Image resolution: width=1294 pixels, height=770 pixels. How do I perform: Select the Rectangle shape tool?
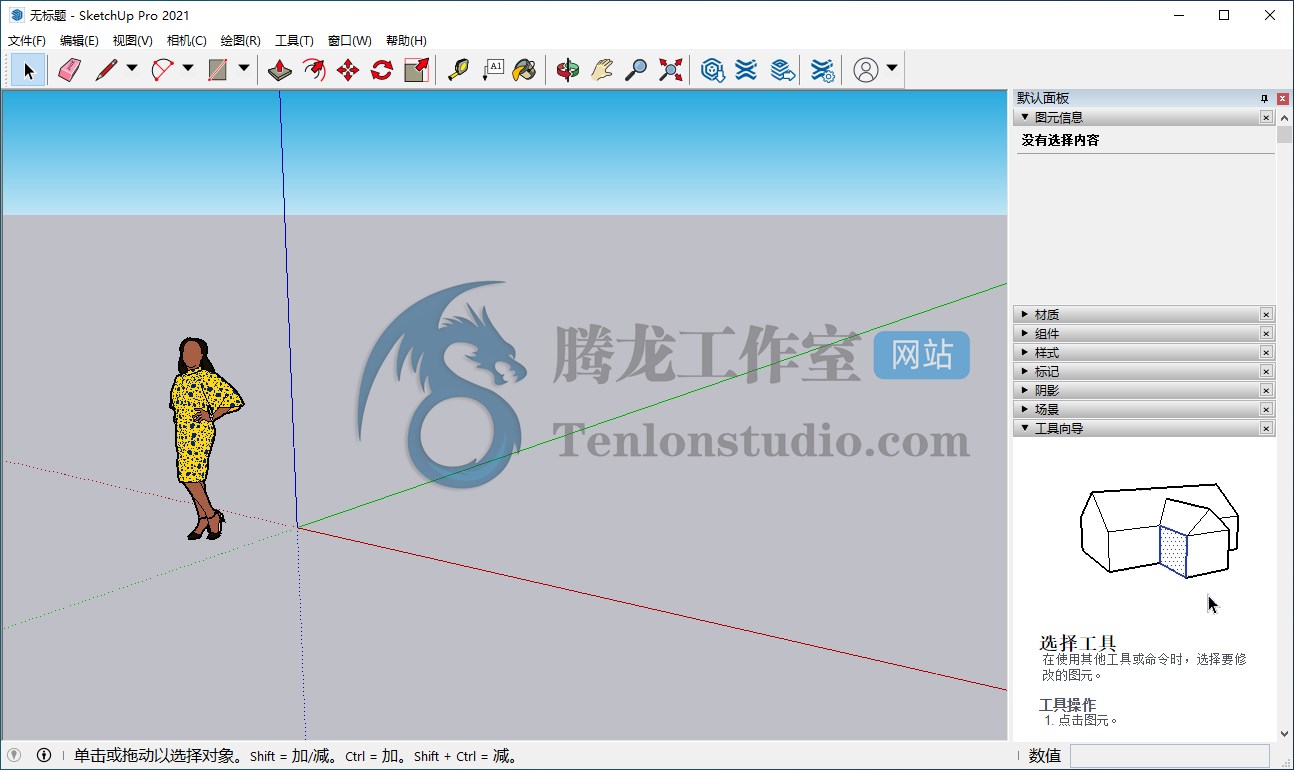point(218,70)
